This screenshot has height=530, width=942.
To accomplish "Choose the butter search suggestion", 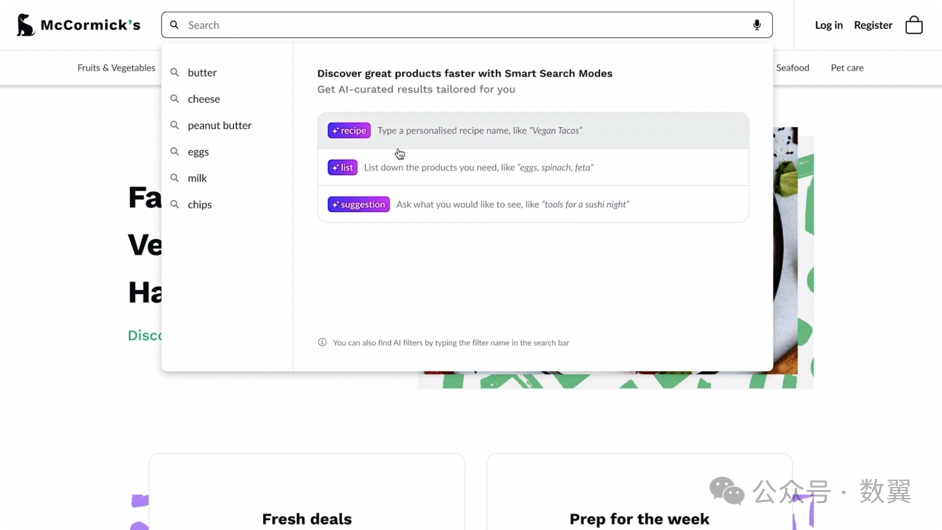I will (202, 73).
